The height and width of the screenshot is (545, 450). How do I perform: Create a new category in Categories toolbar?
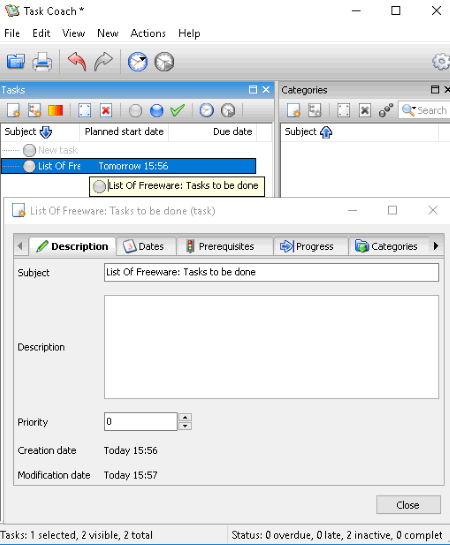click(294, 111)
